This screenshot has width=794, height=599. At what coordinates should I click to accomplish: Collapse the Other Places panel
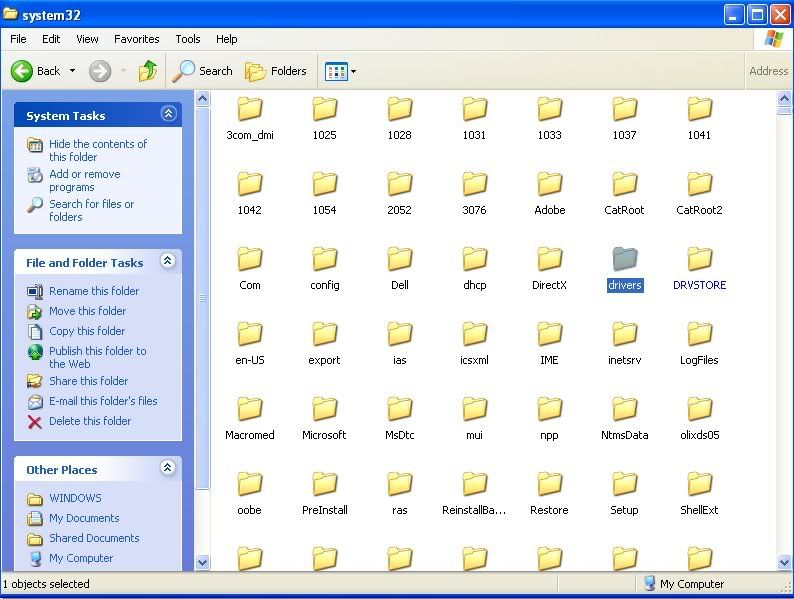click(168, 469)
